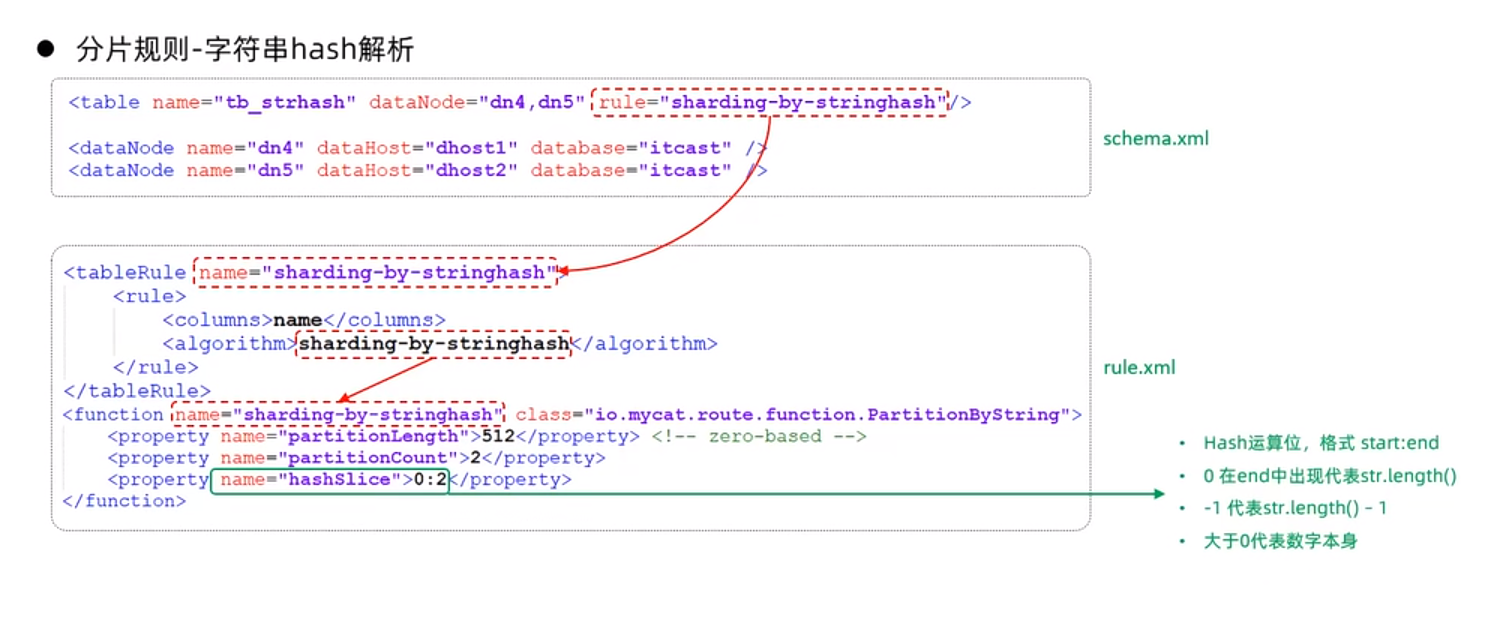Click the name="partitionLength" property attribute
Viewport: 1488px width, 626px height.
tap(345, 436)
